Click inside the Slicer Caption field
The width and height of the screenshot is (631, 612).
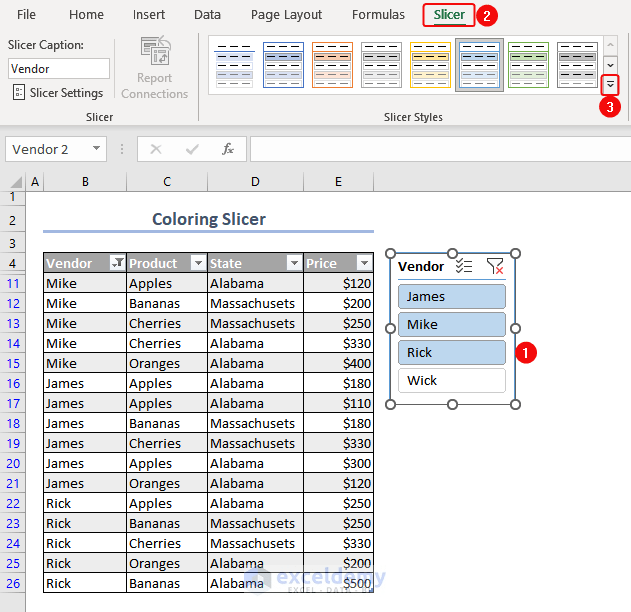(59, 68)
